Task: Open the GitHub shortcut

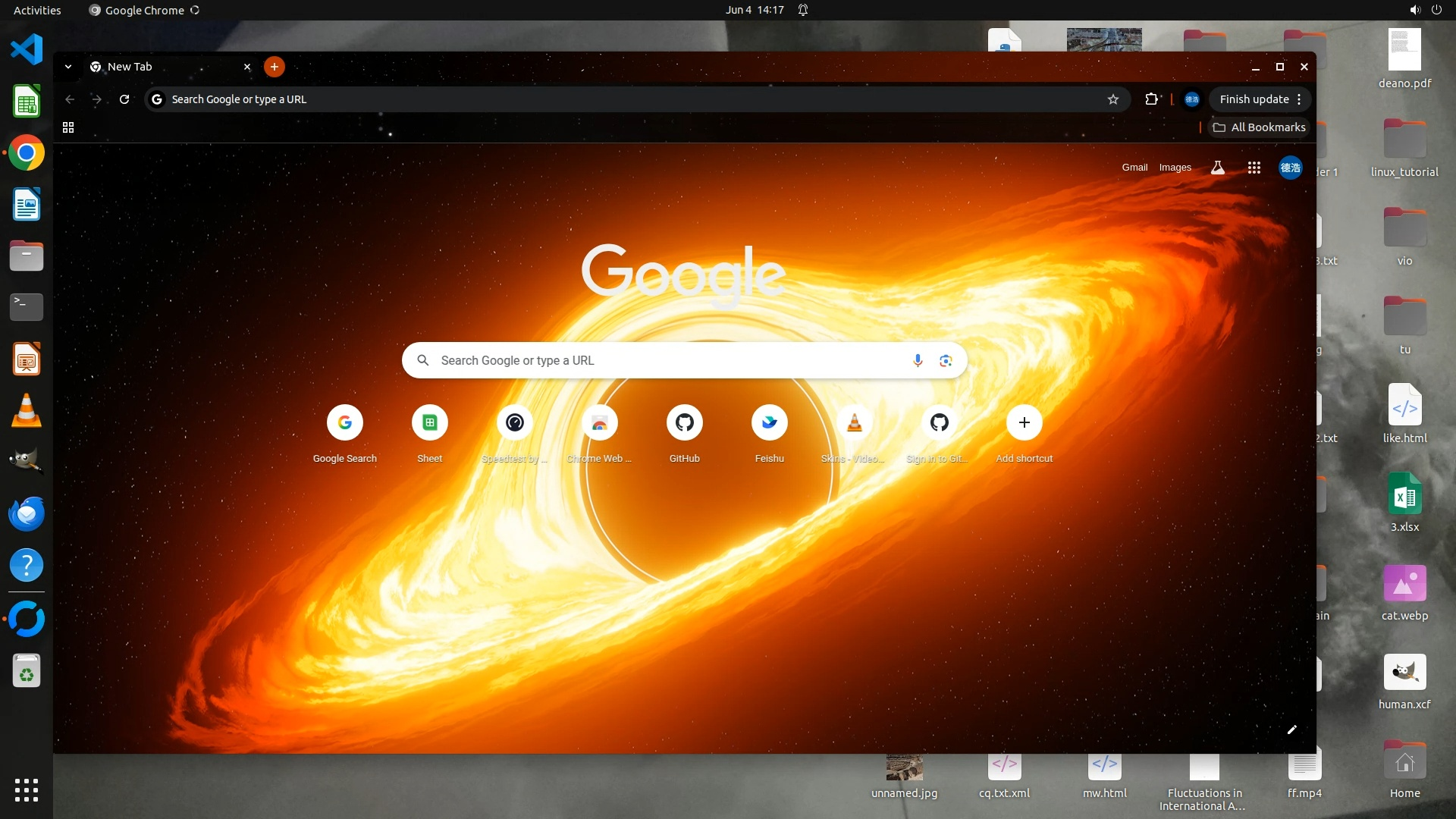Action: click(684, 423)
